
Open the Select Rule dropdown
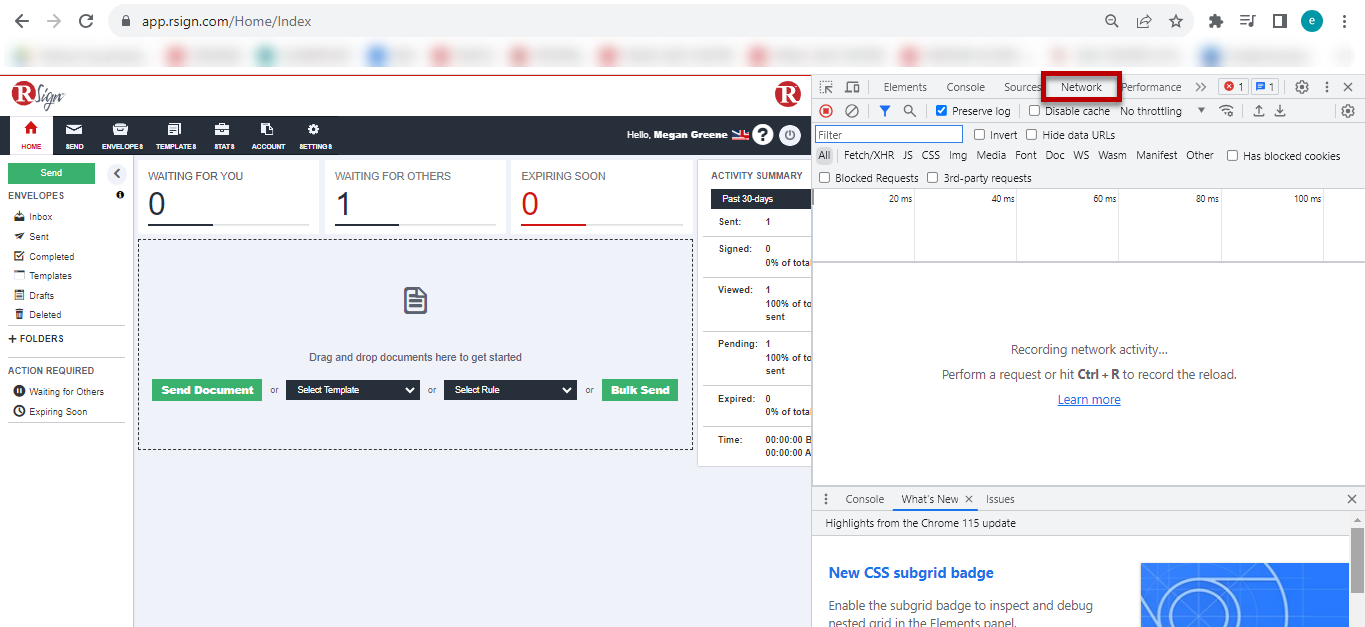coord(510,389)
